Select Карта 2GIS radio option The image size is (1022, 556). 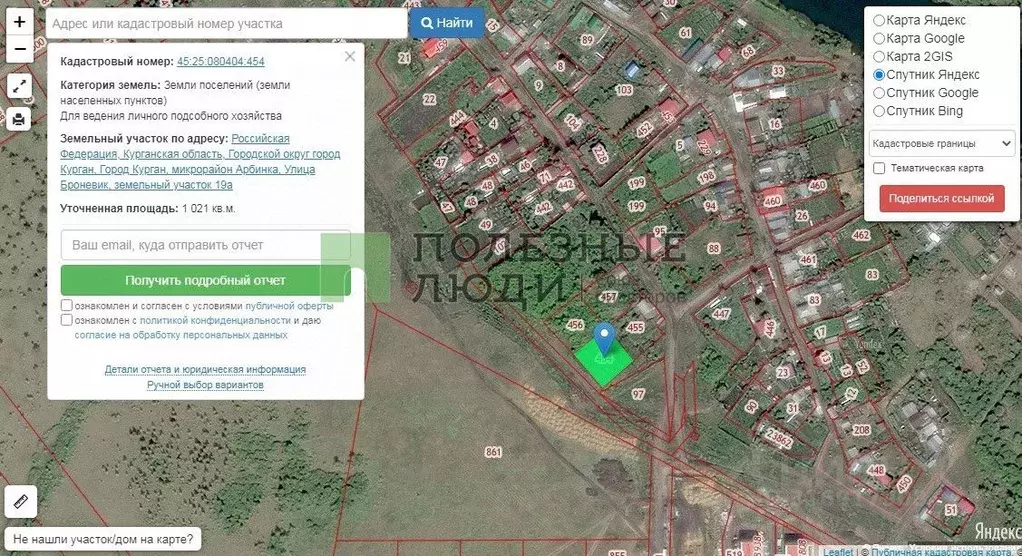[879, 57]
